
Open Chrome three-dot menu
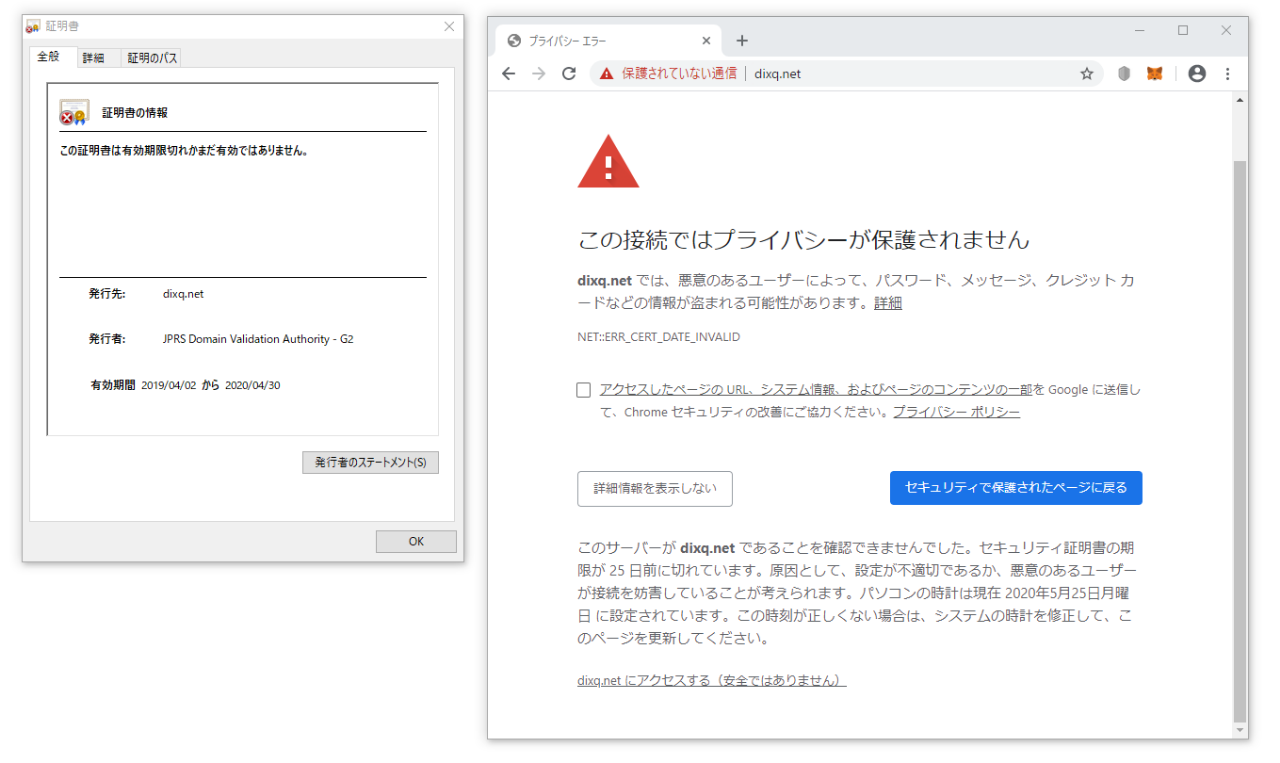click(x=1227, y=74)
